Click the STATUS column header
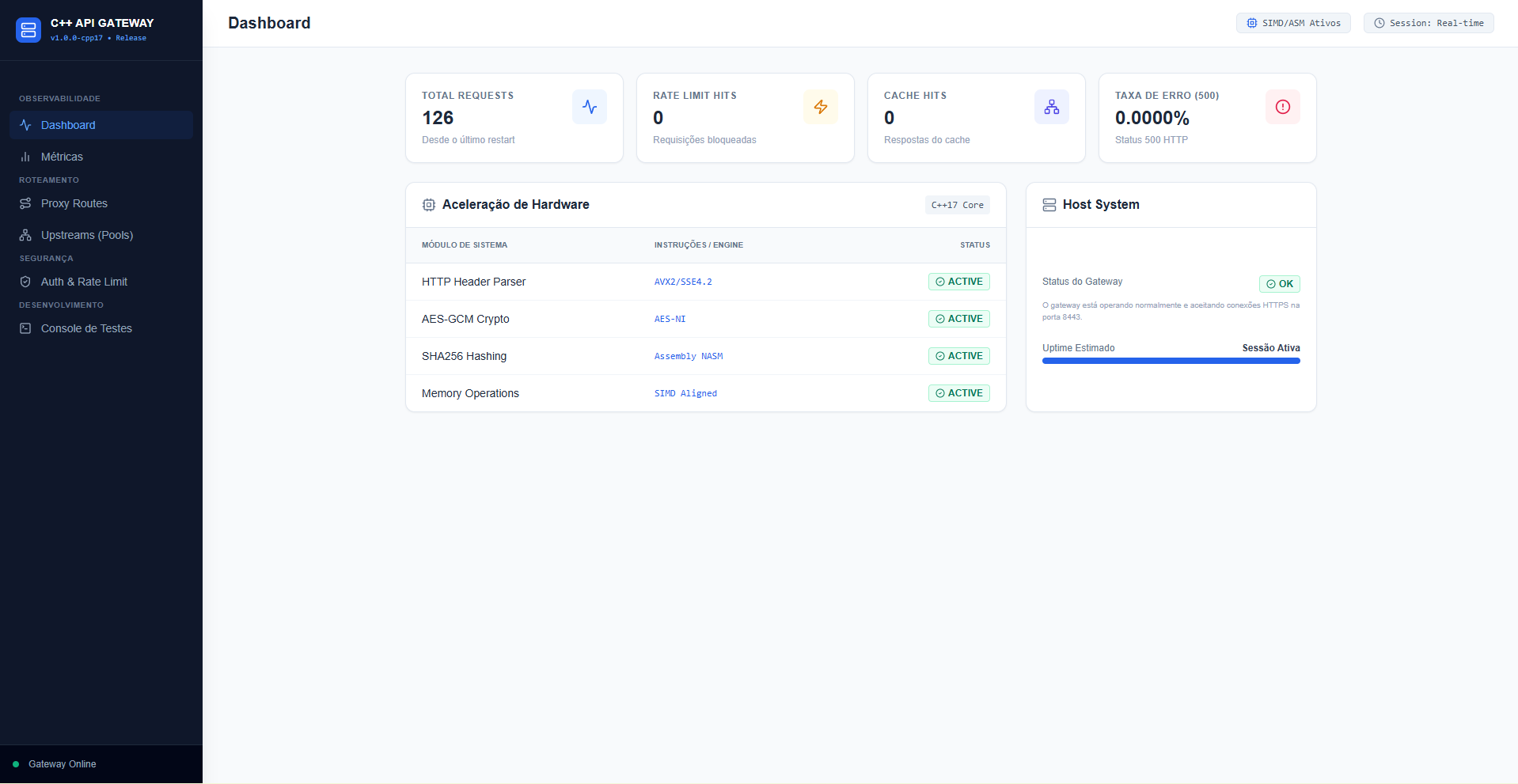This screenshot has height=784, width=1518. coord(975,245)
